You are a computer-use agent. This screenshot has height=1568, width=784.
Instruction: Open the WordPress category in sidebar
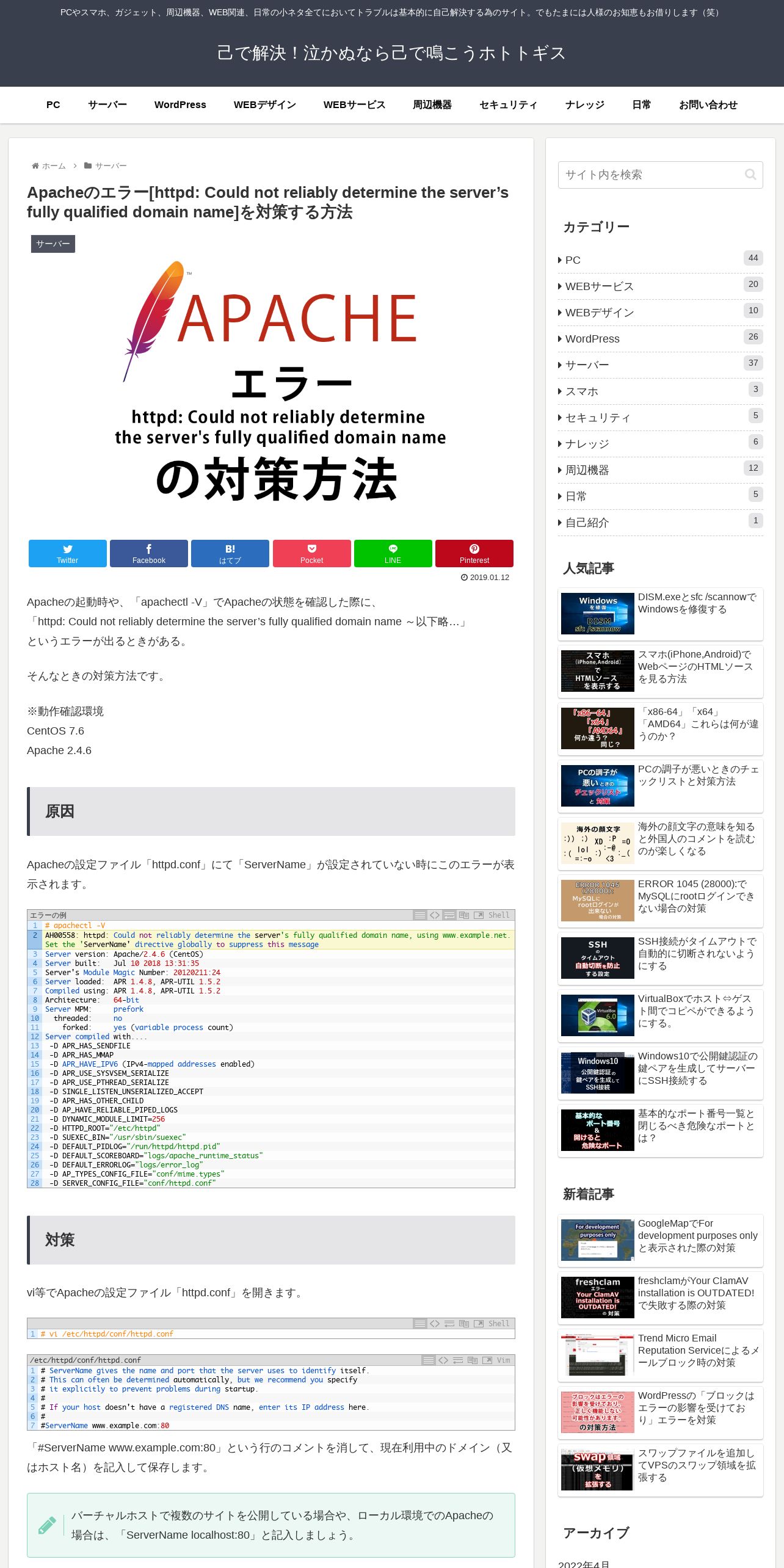click(661, 339)
